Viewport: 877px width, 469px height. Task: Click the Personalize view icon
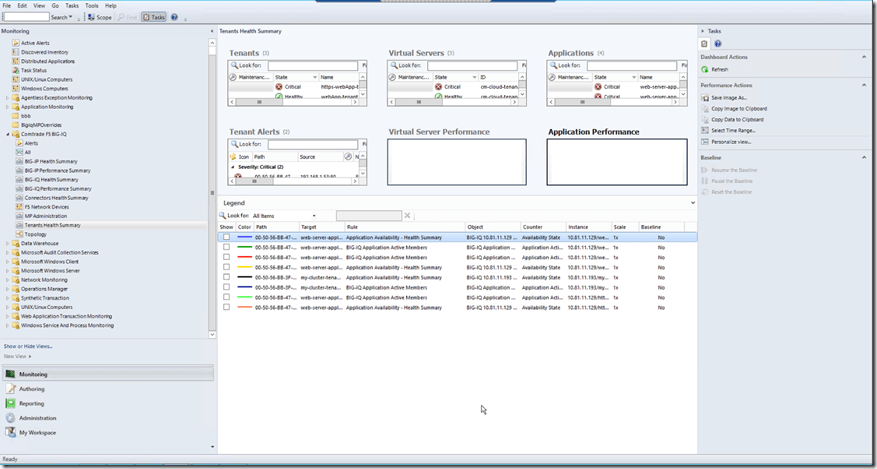[704, 141]
